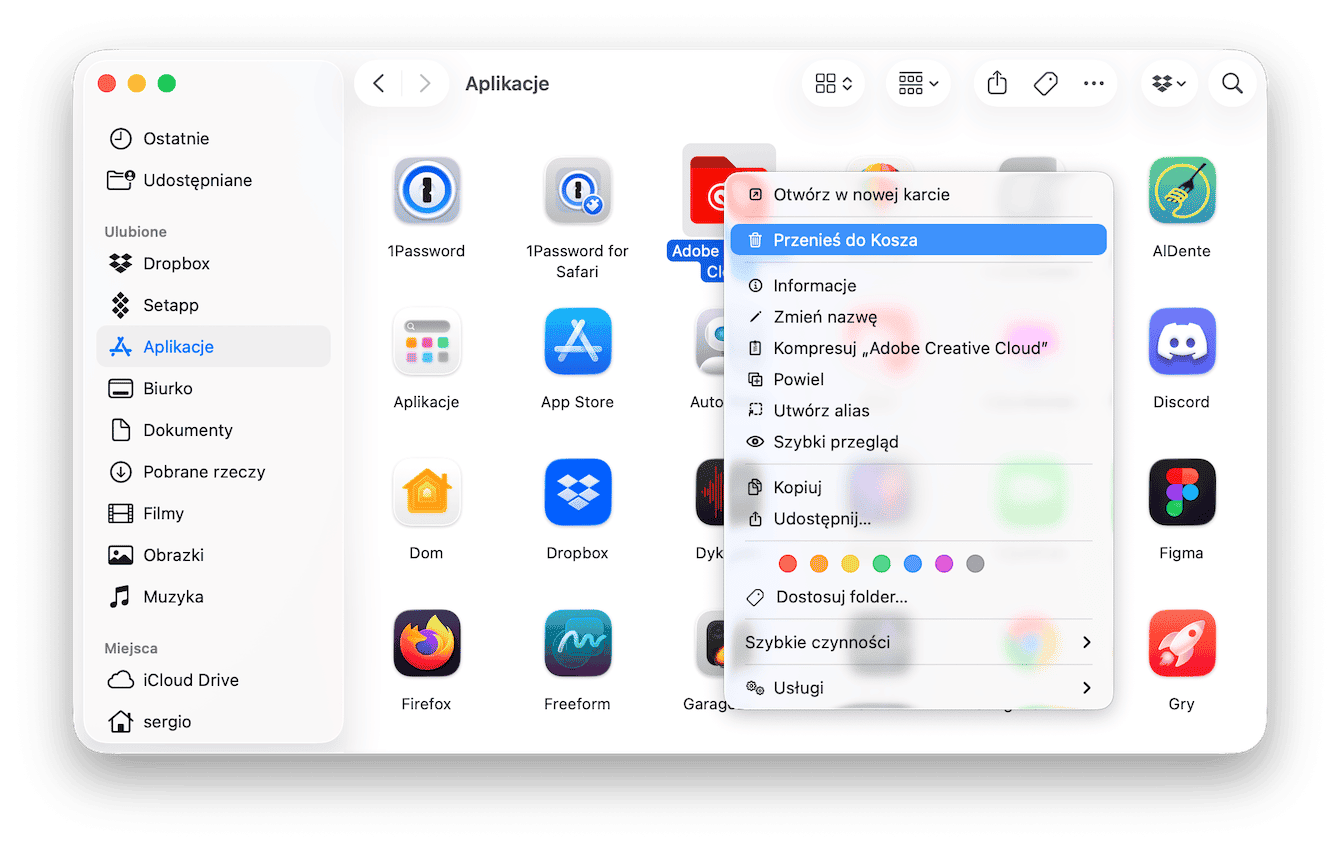This screenshot has width=1340, height=850.
Task: Select the Aplikacje launcher app icon
Action: (x=427, y=341)
